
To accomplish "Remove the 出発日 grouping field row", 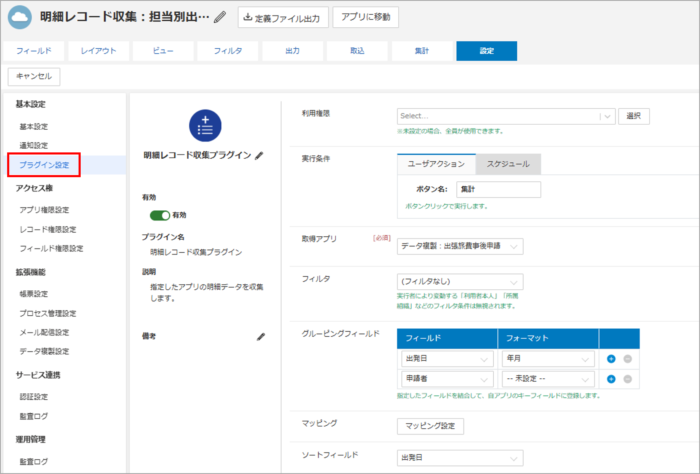I will click(x=627, y=359).
